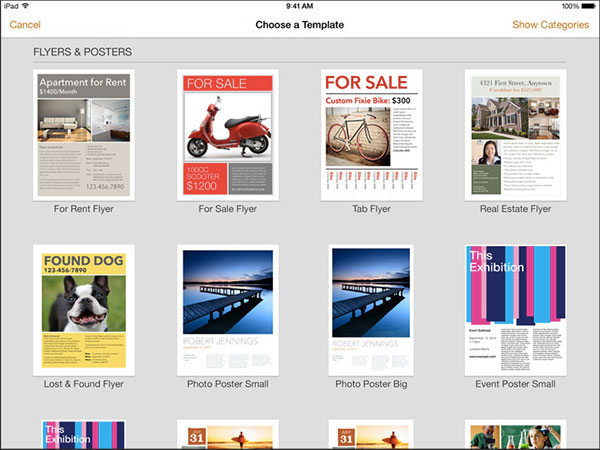Click the 'Real Estate Flyer' label
The width and height of the screenshot is (600, 450).
tap(515, 209)
